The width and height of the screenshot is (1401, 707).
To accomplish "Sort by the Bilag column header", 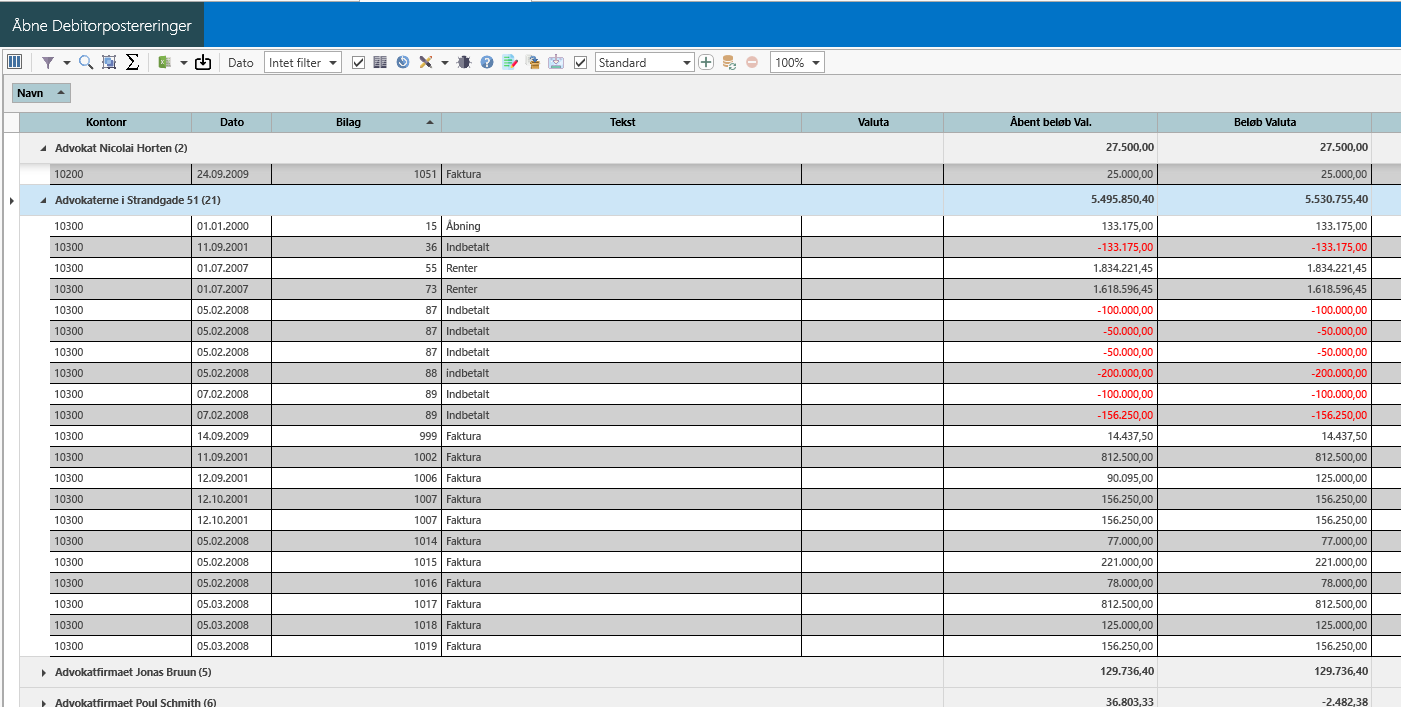I will tap(356, 122).
